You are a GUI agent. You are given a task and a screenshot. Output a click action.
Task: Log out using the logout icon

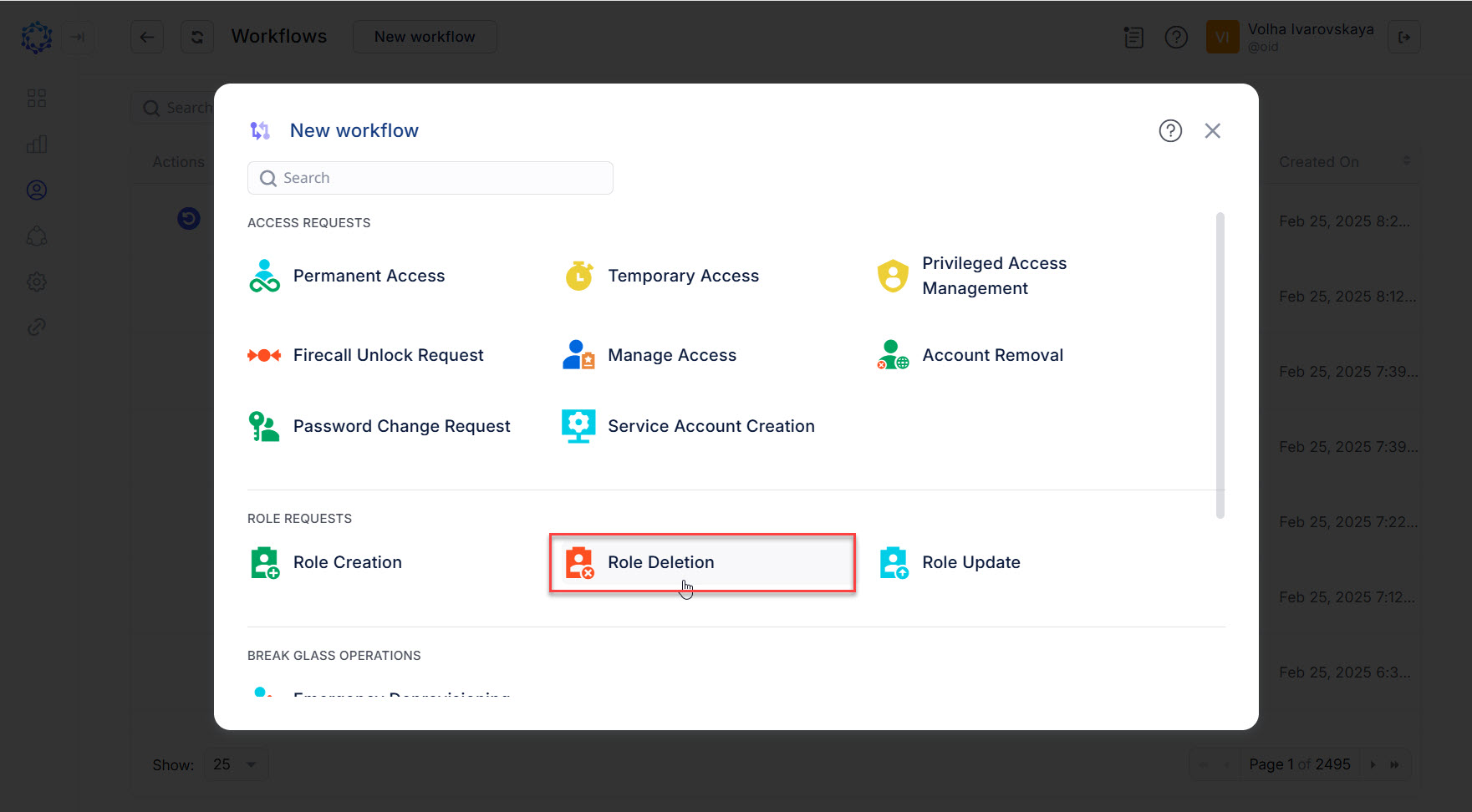[x=1404, y=37]
